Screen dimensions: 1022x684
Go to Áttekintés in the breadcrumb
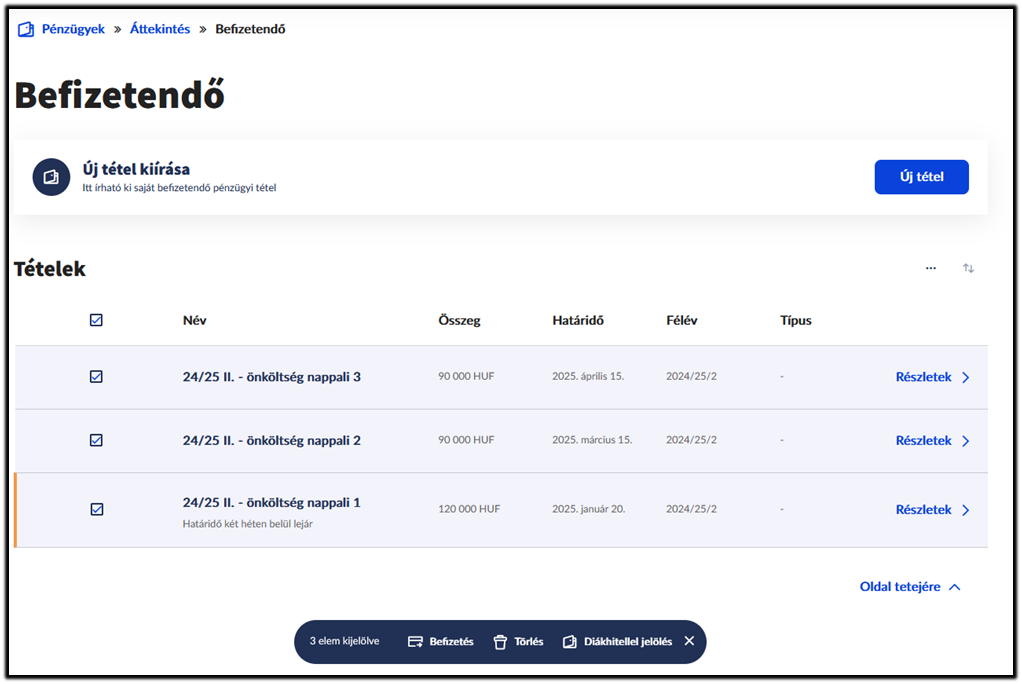point(160,29)
